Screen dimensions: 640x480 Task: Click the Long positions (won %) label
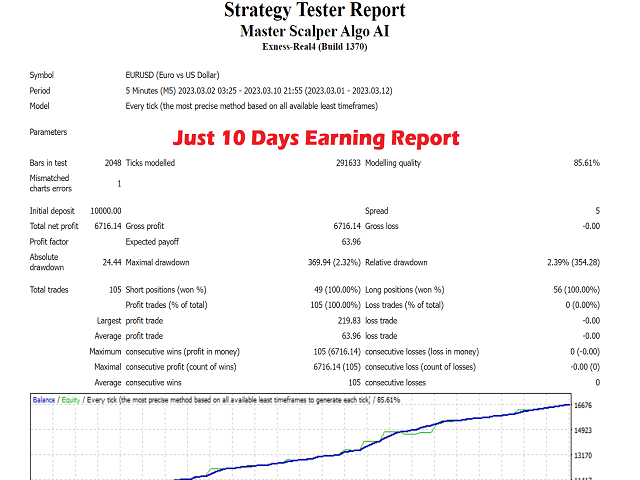pos(404,290)
